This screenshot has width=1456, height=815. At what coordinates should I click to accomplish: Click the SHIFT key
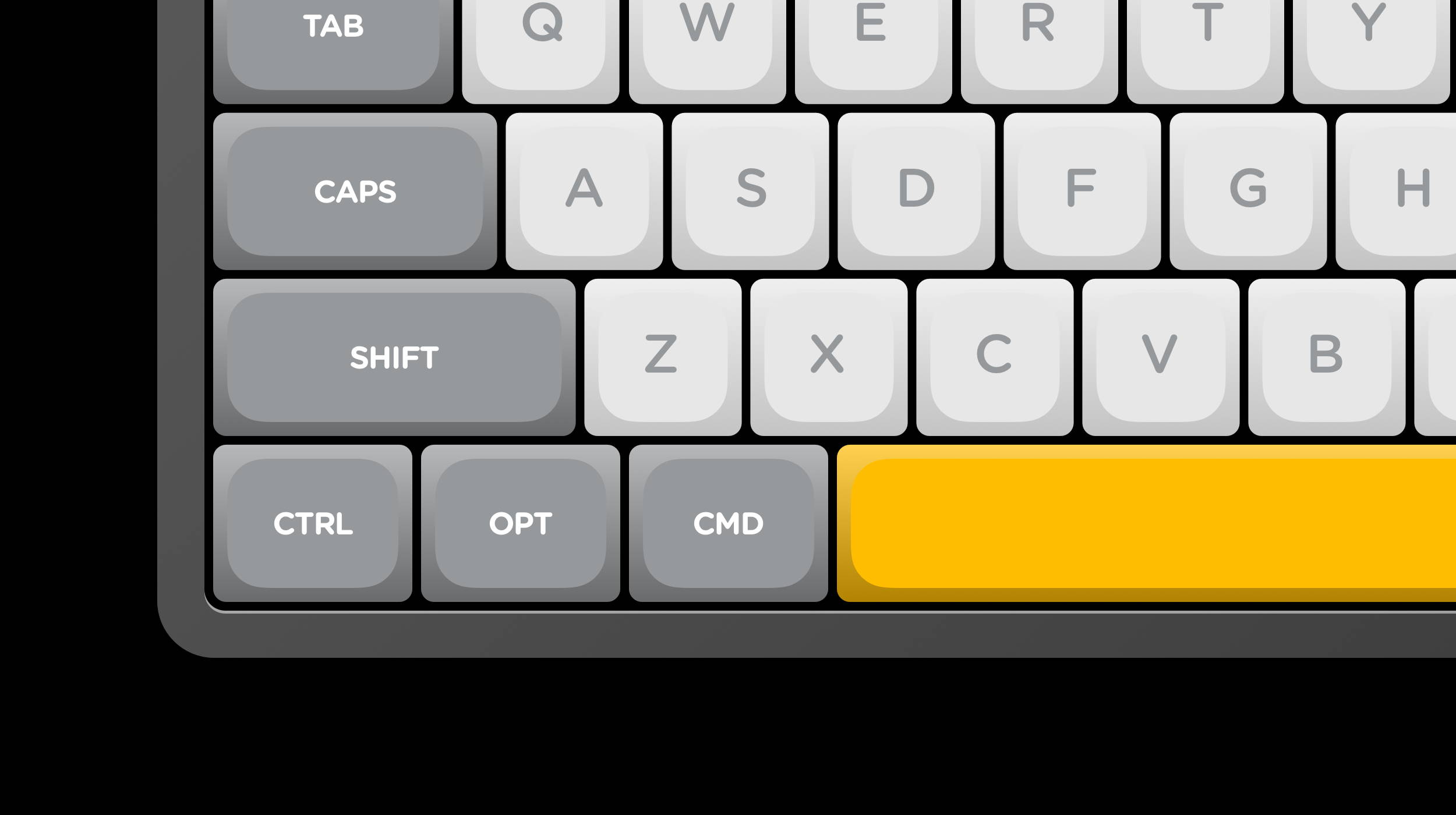[394, 357]
